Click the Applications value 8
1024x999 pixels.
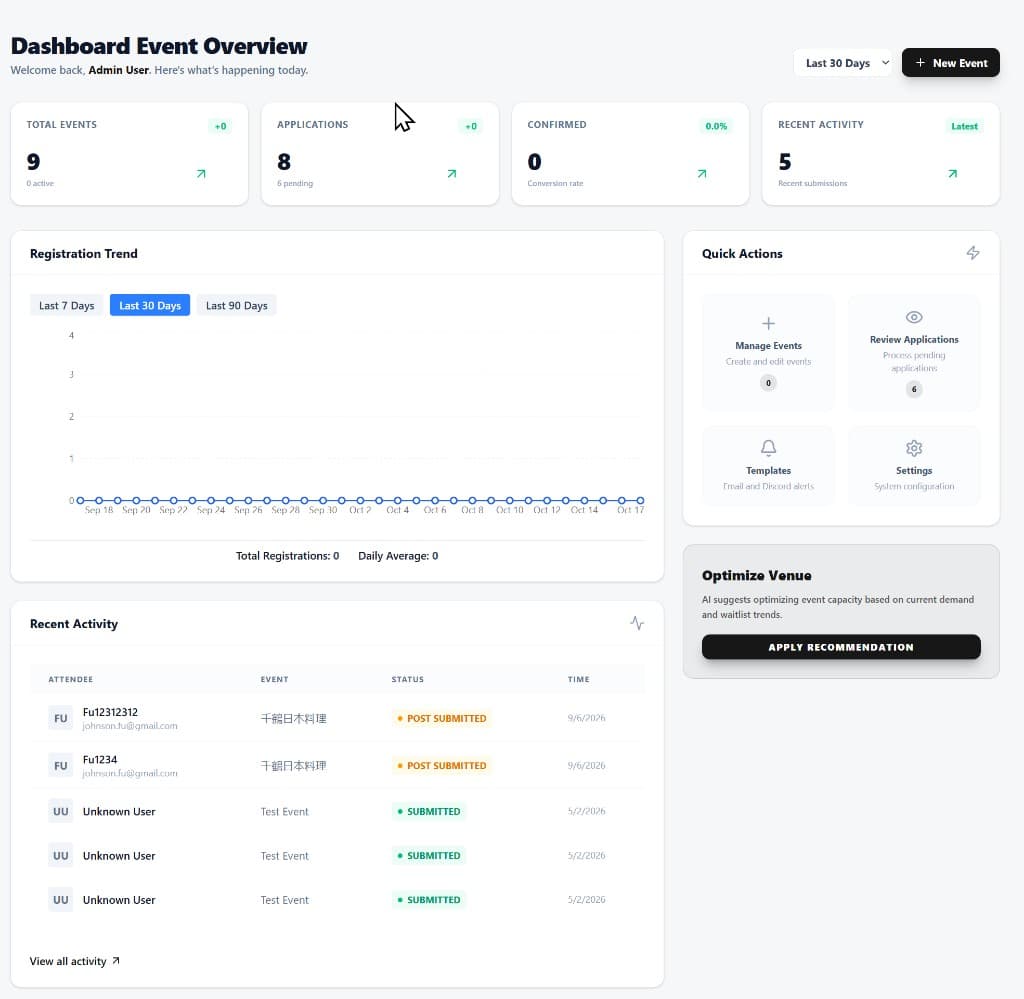click(x=284, y=161)
